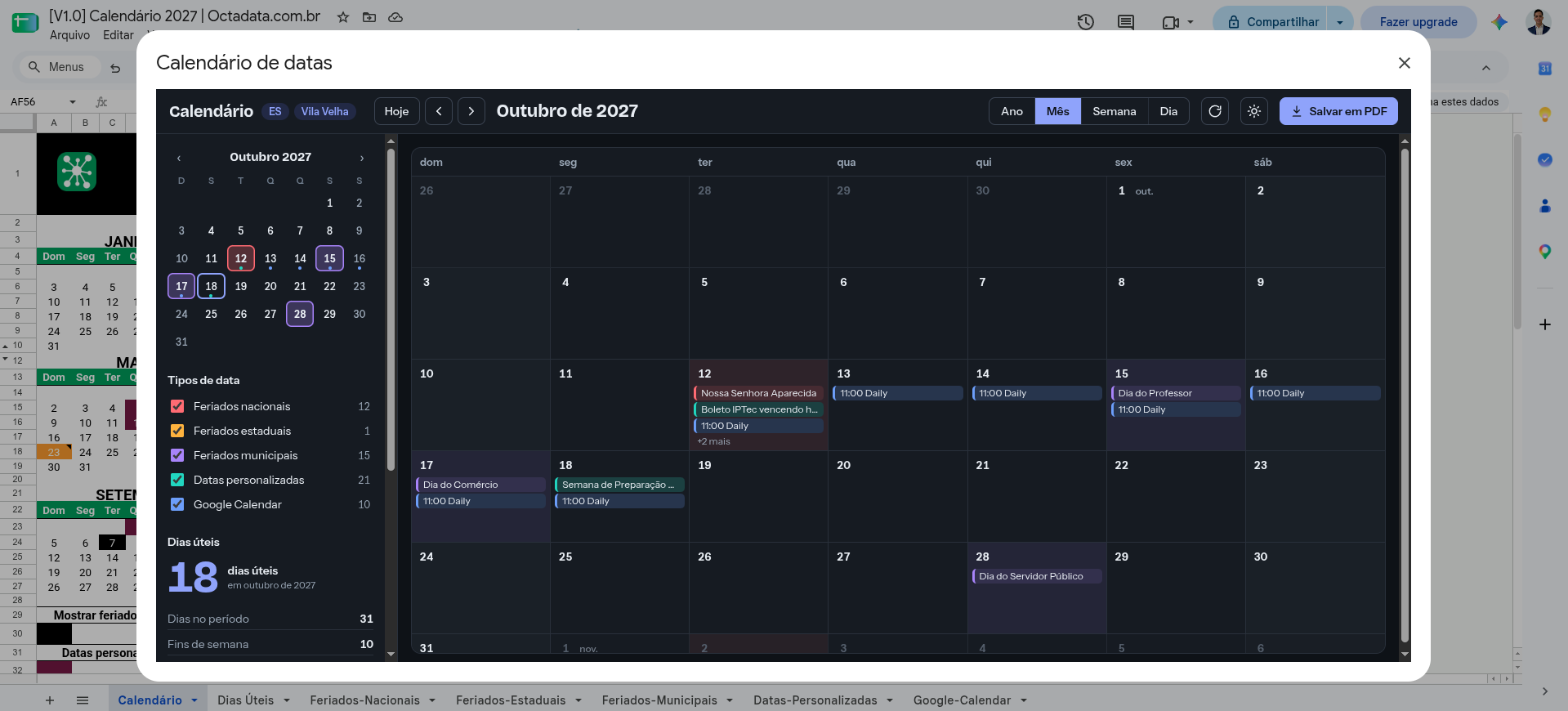Open Compartilhar dropdown arrow
Viewport: 1568px width, 711px height.
1340,22
